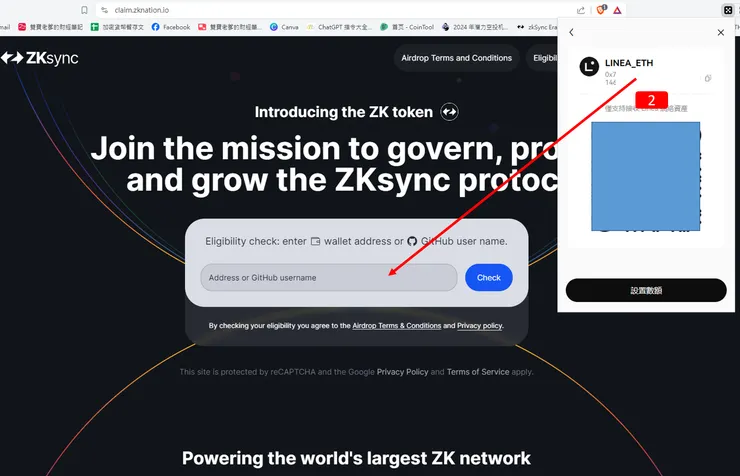Go back with the wallet panel arrow
740x476 pixels.
click(x=572, y=32)
